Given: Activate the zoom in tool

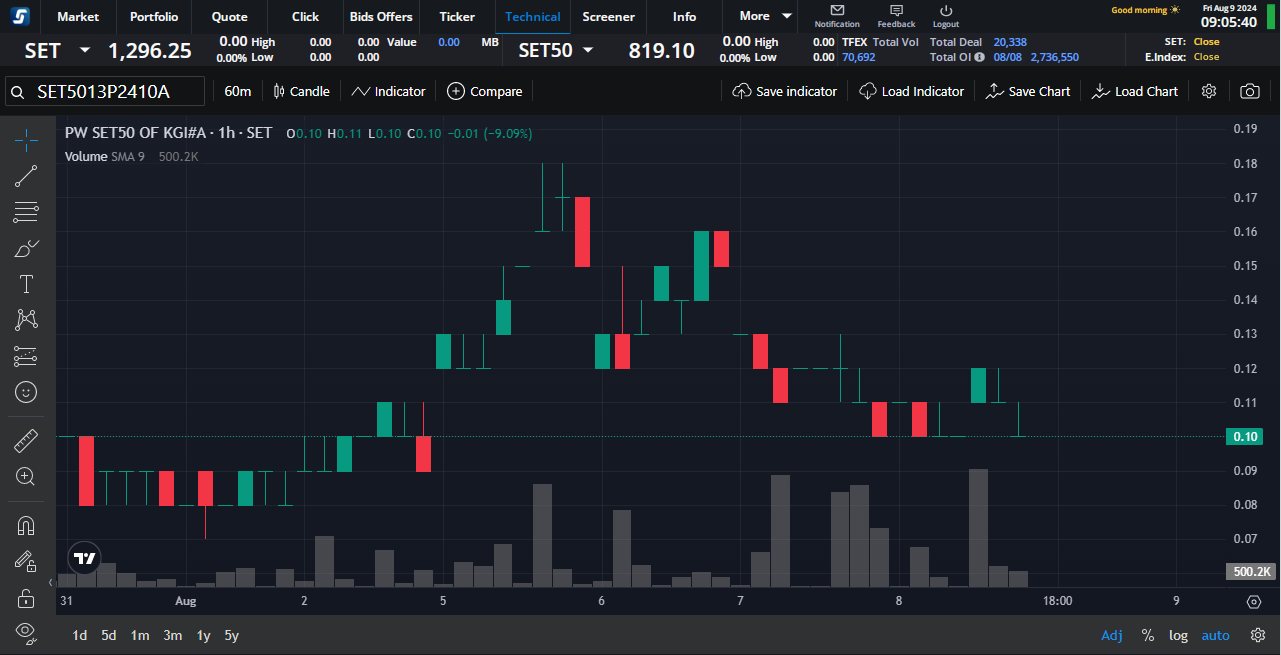Looking at the screenshot, I should click(26, 476).
